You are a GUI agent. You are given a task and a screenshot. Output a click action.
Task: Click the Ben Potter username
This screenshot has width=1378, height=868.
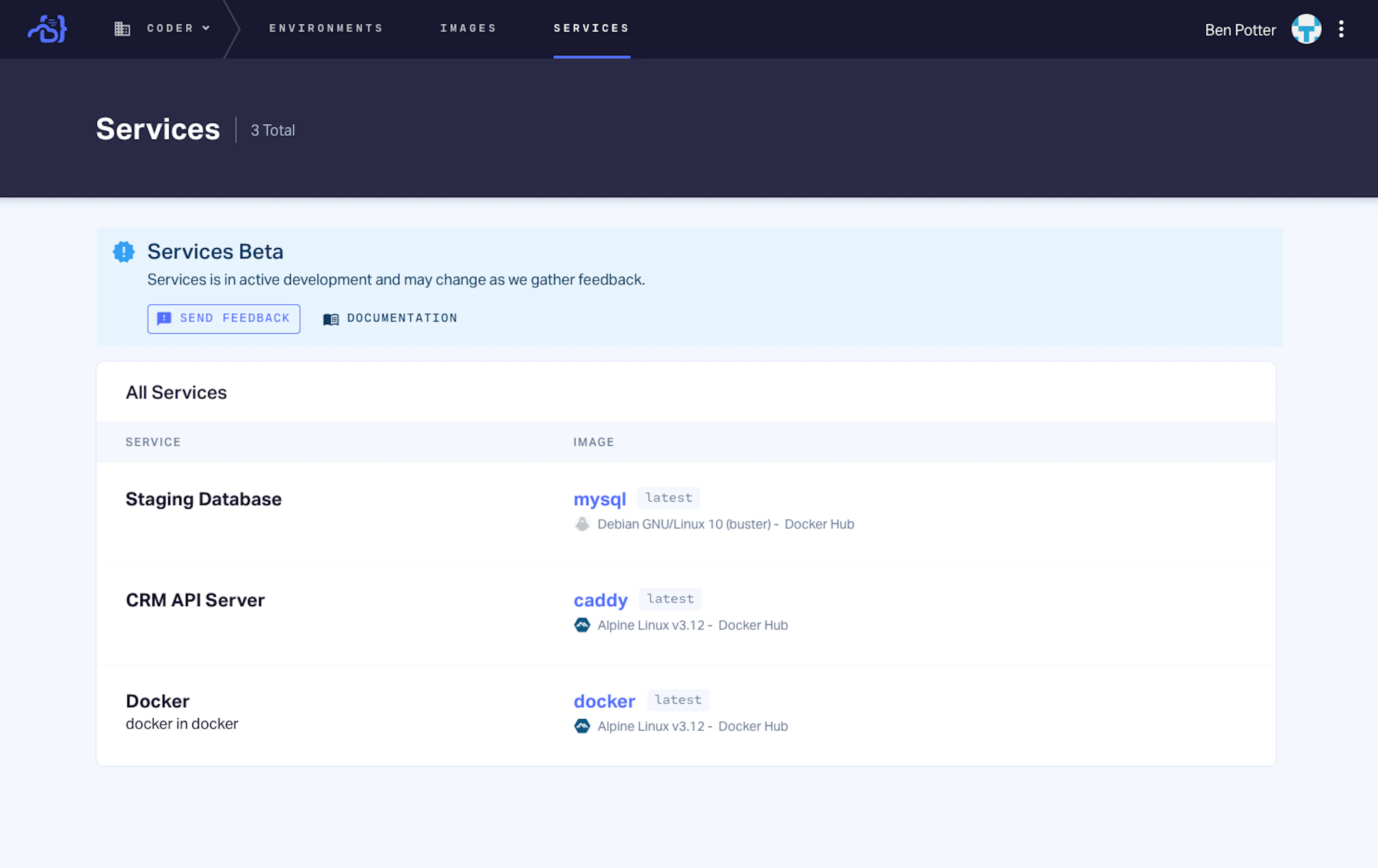point(1240,30)
